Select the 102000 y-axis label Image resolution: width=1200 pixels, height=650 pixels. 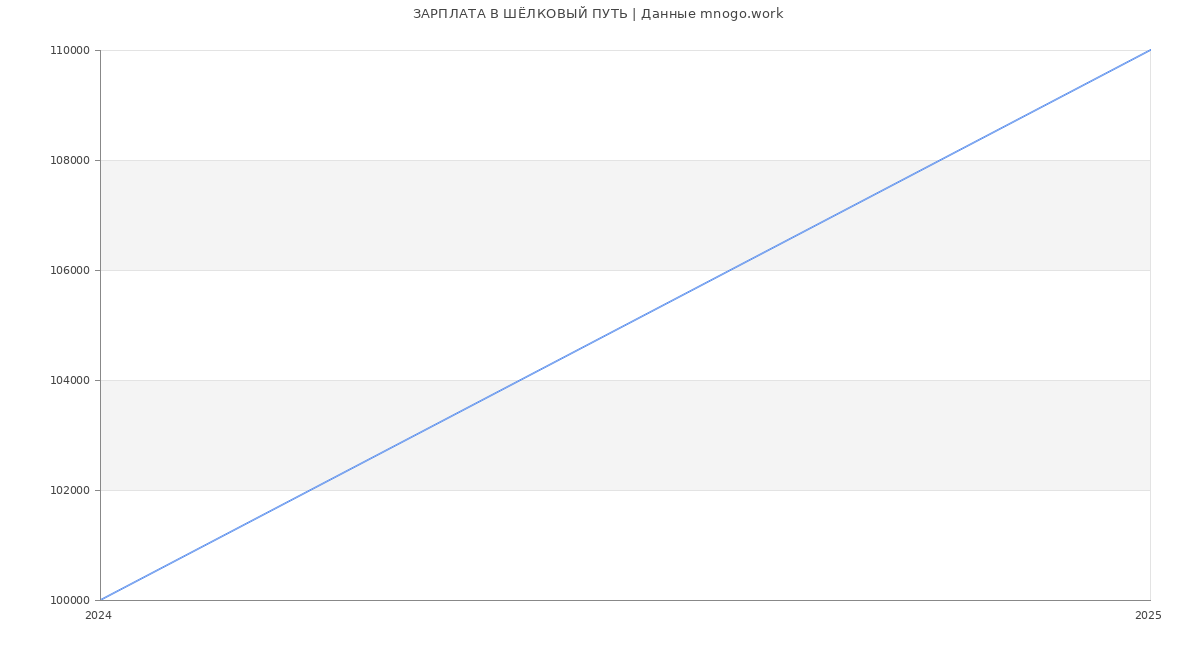pos(70,490)
